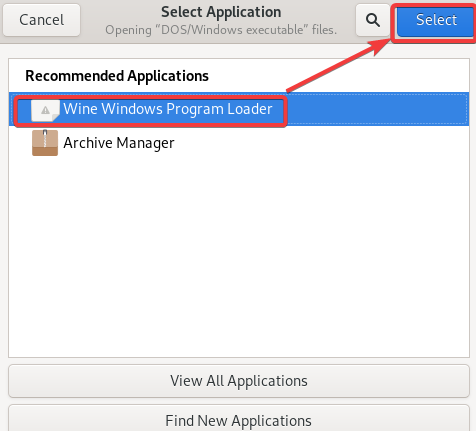Click the search magnifier icon
The height and width of the screenshot is (431, 476).
coord(372,20)
